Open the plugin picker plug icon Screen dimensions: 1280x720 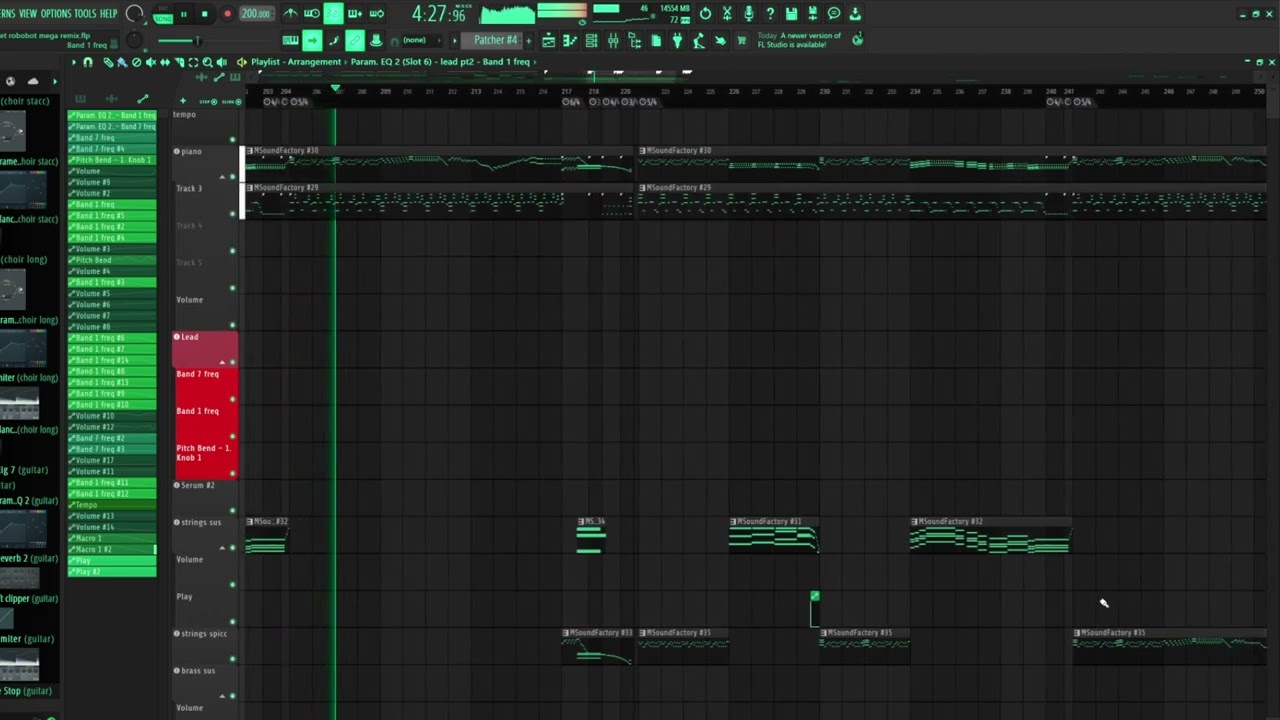(x=678, y=40)
